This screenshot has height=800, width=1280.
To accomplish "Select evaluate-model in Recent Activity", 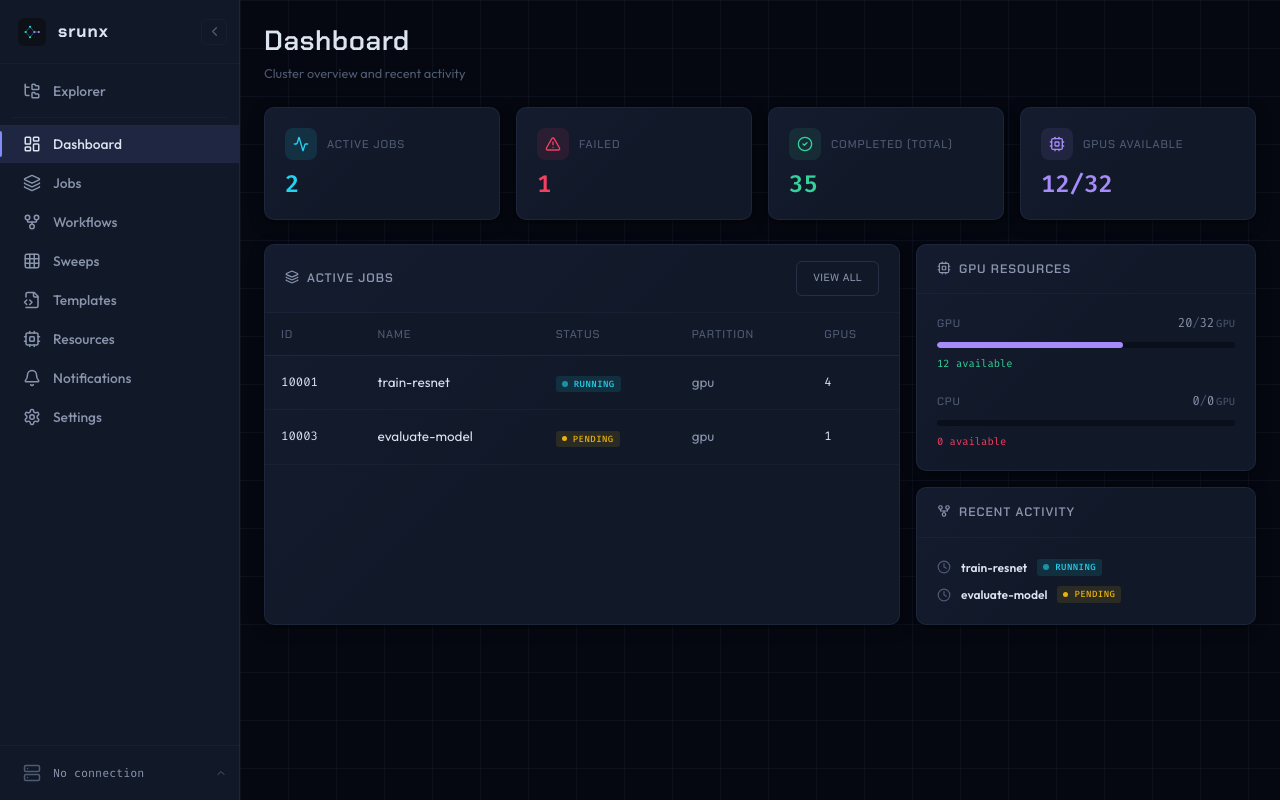I will (x=1004, y=595).
